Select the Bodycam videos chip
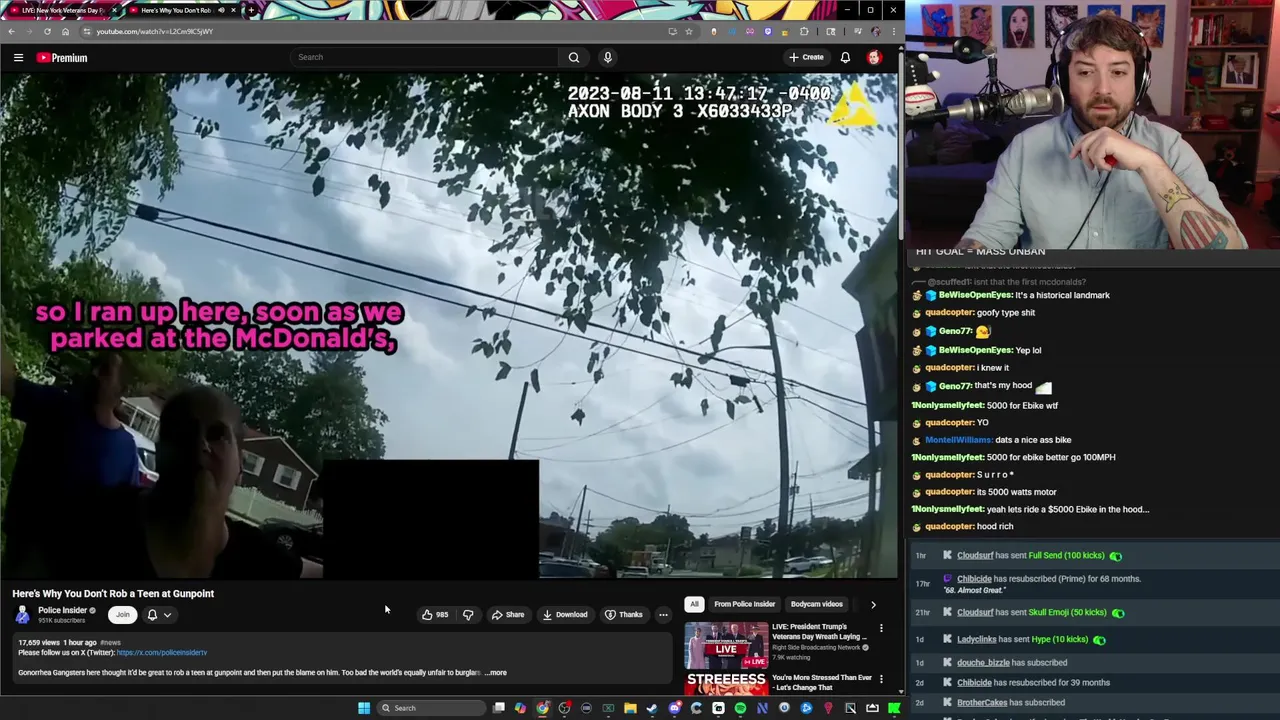 pyautogui.click(x=816, y=604)
